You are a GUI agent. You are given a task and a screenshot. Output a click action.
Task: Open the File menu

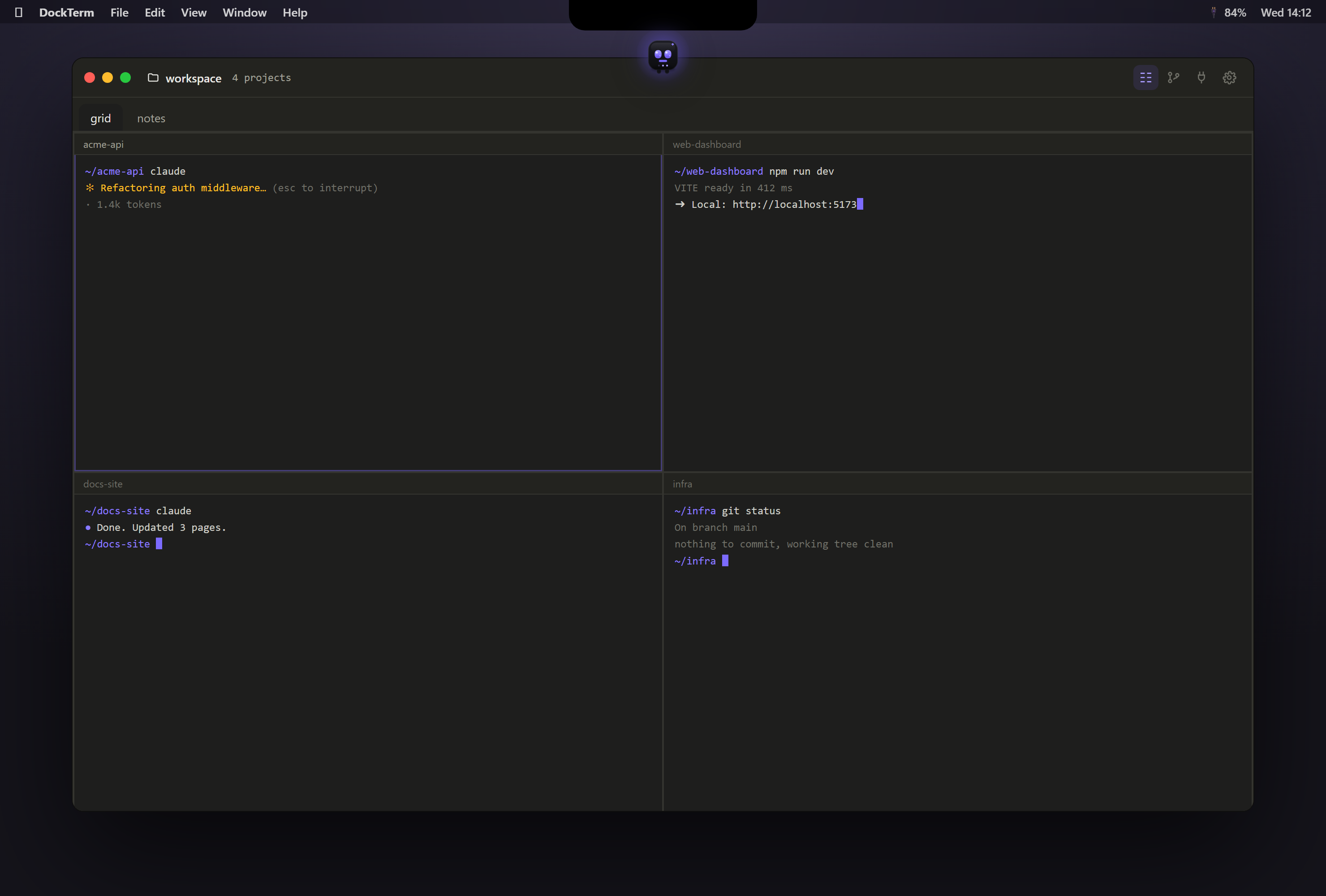[x=119, y=13]
